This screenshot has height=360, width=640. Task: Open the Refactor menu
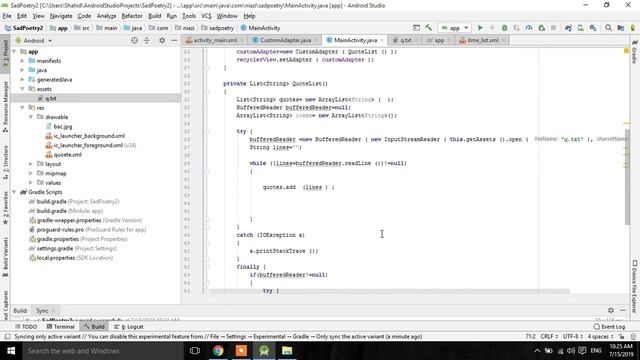(132, 16)
